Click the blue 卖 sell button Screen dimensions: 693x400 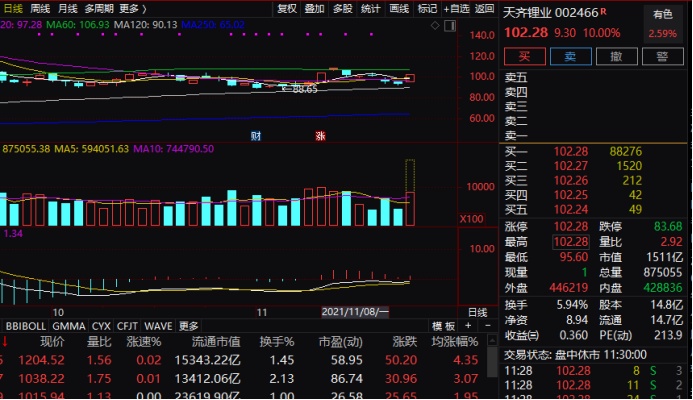pyautogui.click(x=571, y=57)
